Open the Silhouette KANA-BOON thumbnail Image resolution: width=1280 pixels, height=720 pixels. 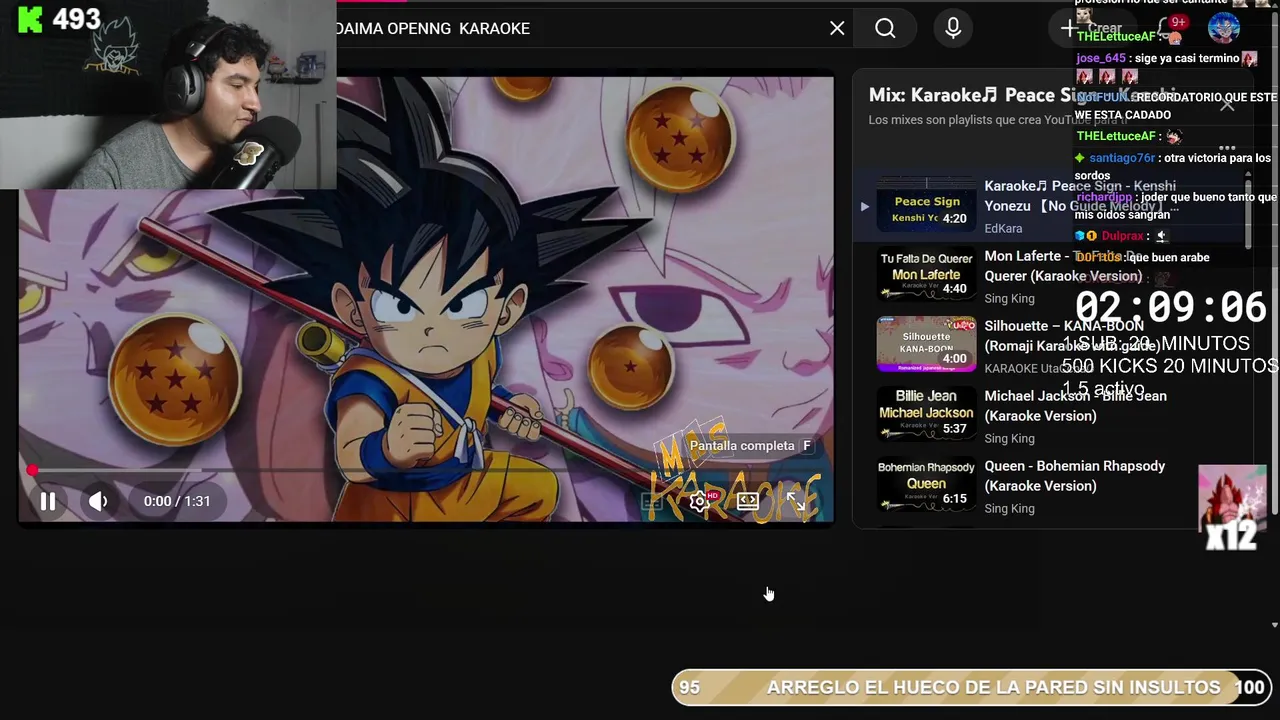point(926,344)
